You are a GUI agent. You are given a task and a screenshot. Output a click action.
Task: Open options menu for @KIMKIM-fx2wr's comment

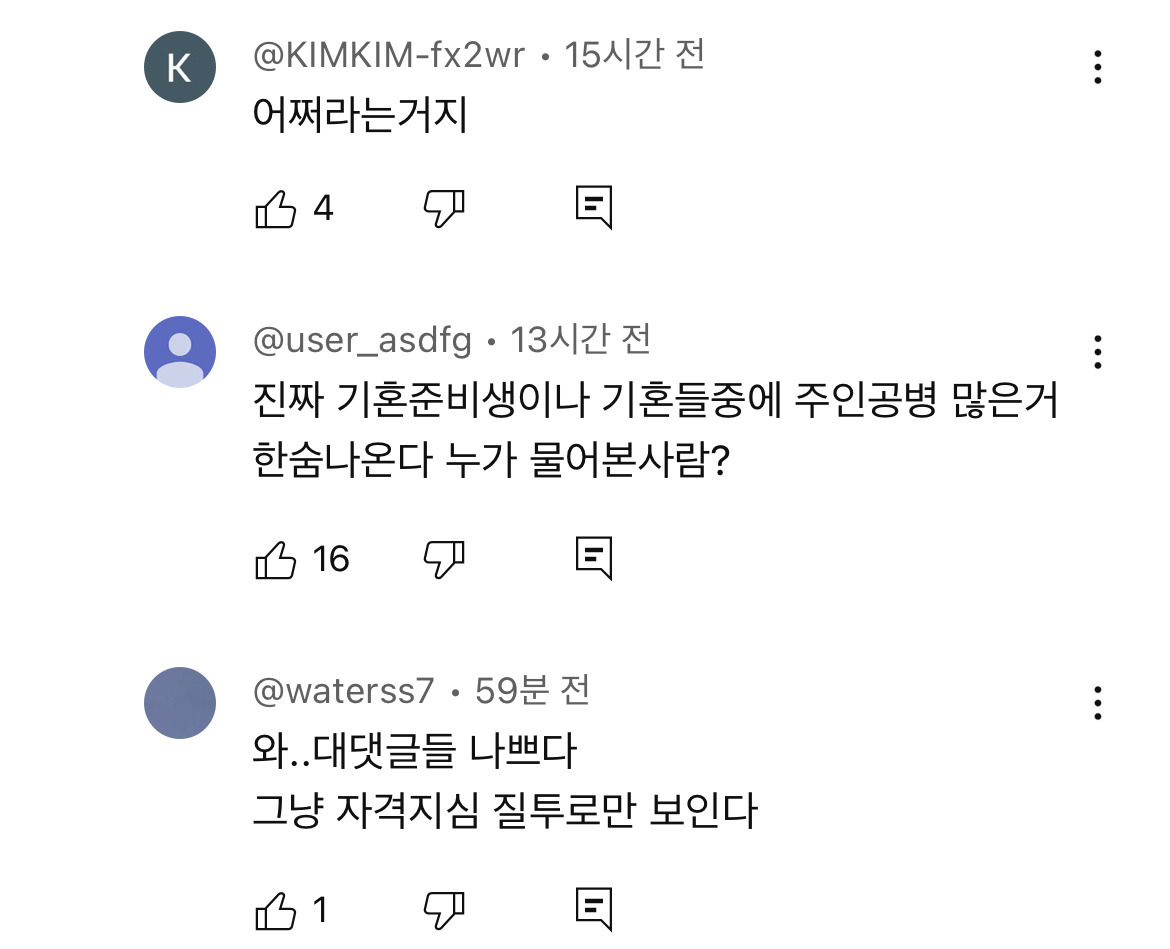(1097, 67)
